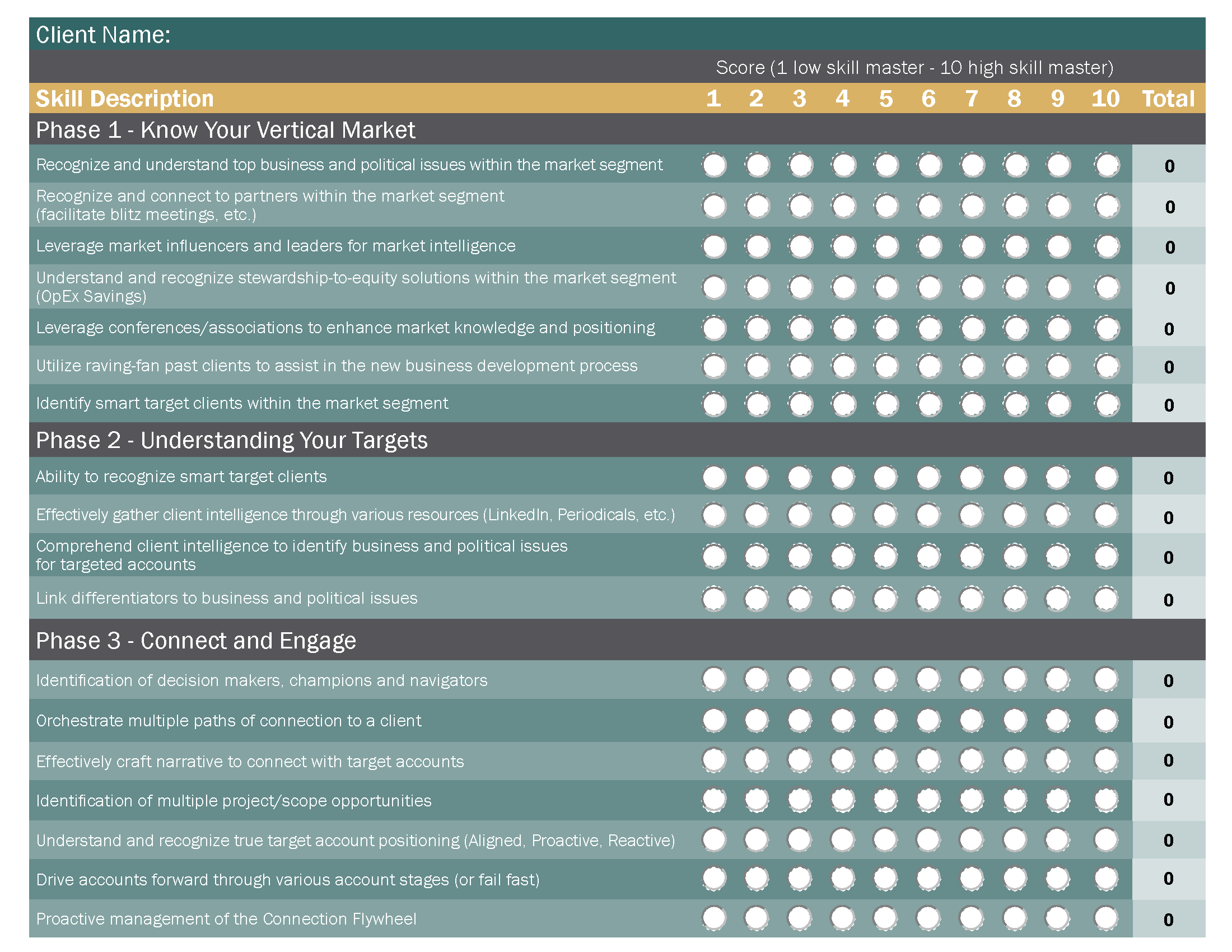This screenshot has height=952, width=1232.
Task: Select score 2 for 'Effectively craft narrative' row
Action: [x=757, y=760]
